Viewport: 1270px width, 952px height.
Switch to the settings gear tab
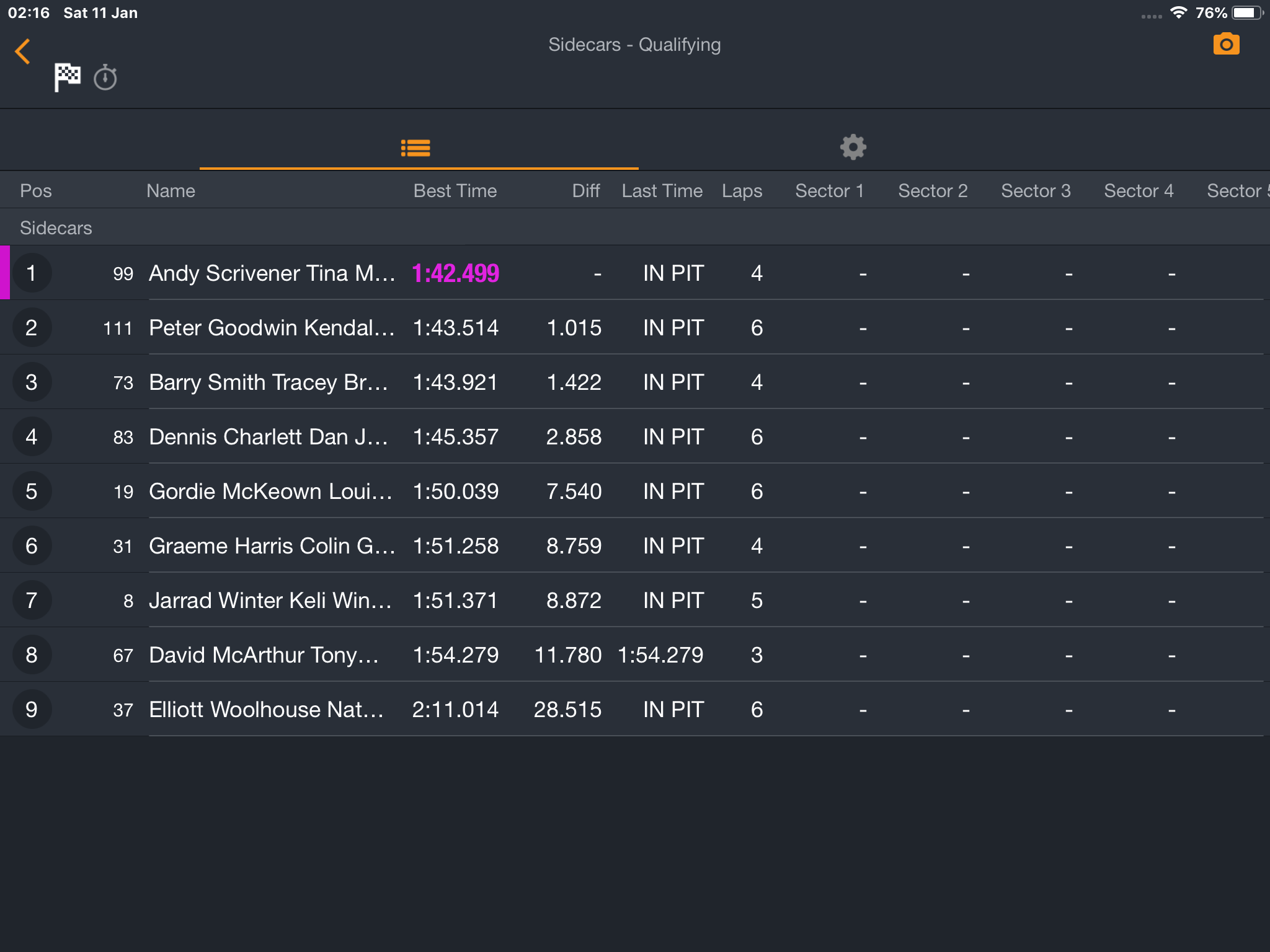pyautogui.click(x=853, y=148)
